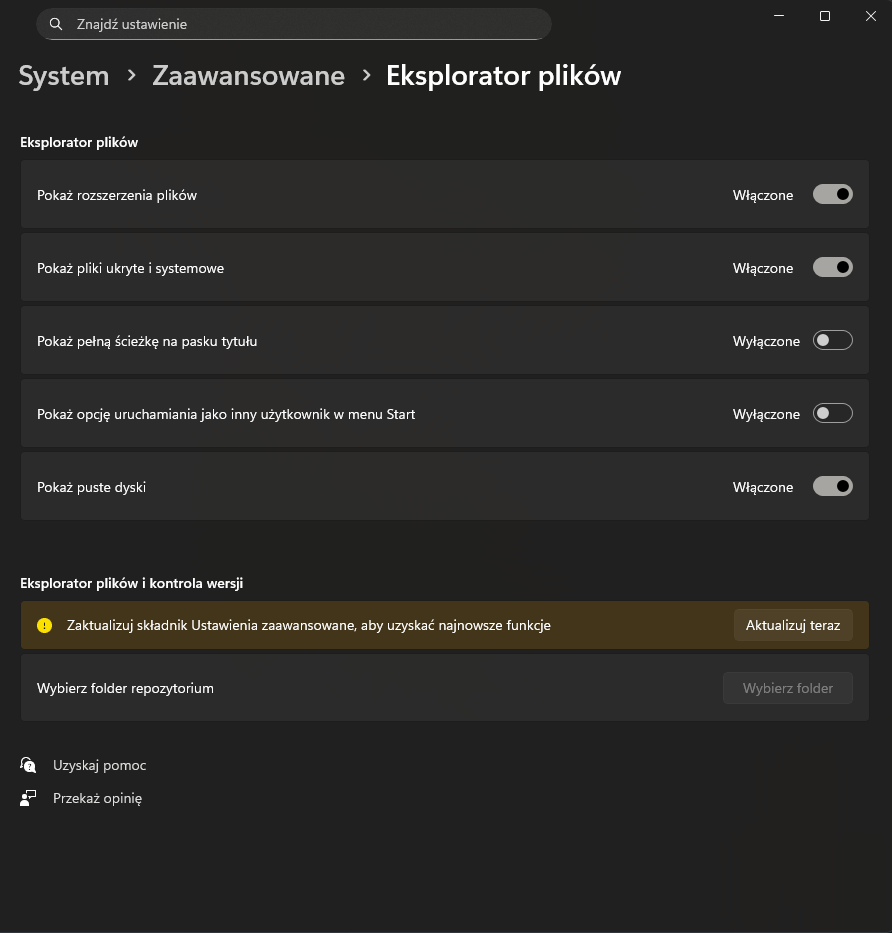The image size is (892, 933).
Task: Click Aktualizuj teraz button
Action: tap(793, 625)
